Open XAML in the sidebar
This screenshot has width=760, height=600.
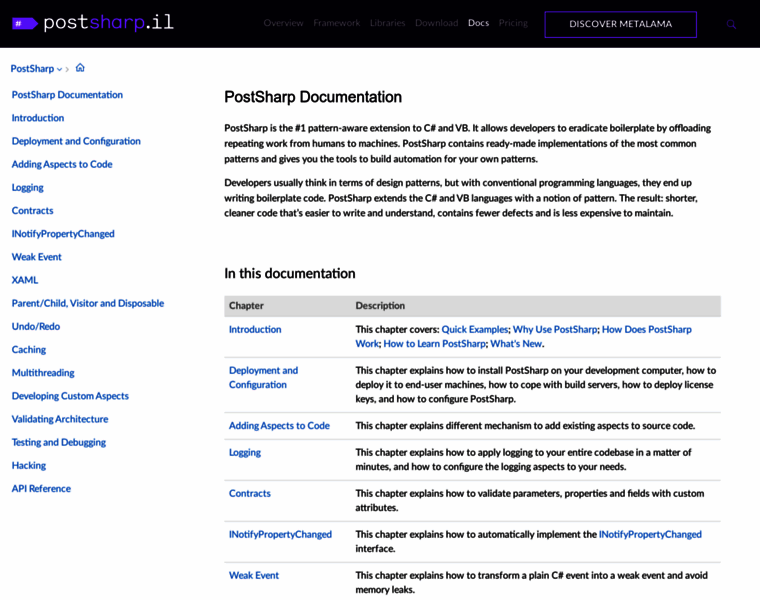[25, 280]
